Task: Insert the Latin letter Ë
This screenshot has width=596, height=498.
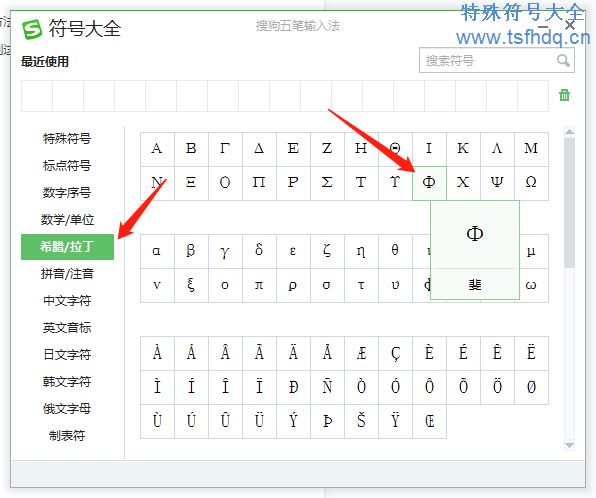Action: point(531,354)
